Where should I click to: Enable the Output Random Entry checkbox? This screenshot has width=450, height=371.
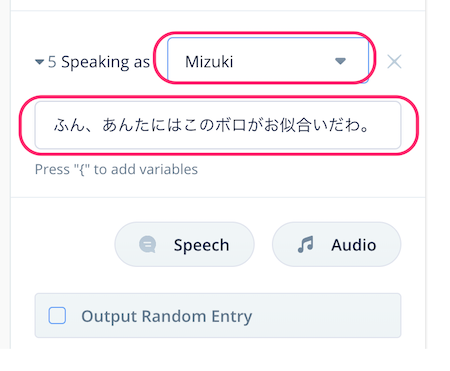coord(57,315)
